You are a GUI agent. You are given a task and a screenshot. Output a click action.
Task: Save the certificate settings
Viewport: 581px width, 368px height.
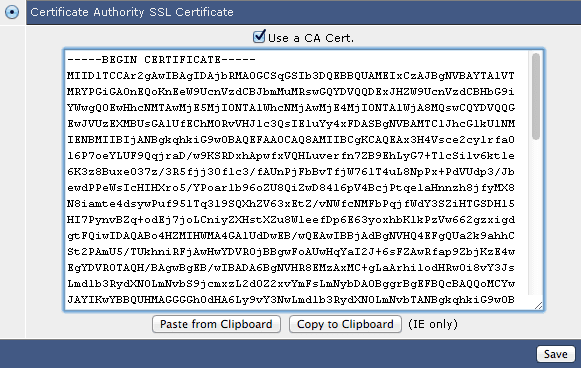tap(555, 354)
